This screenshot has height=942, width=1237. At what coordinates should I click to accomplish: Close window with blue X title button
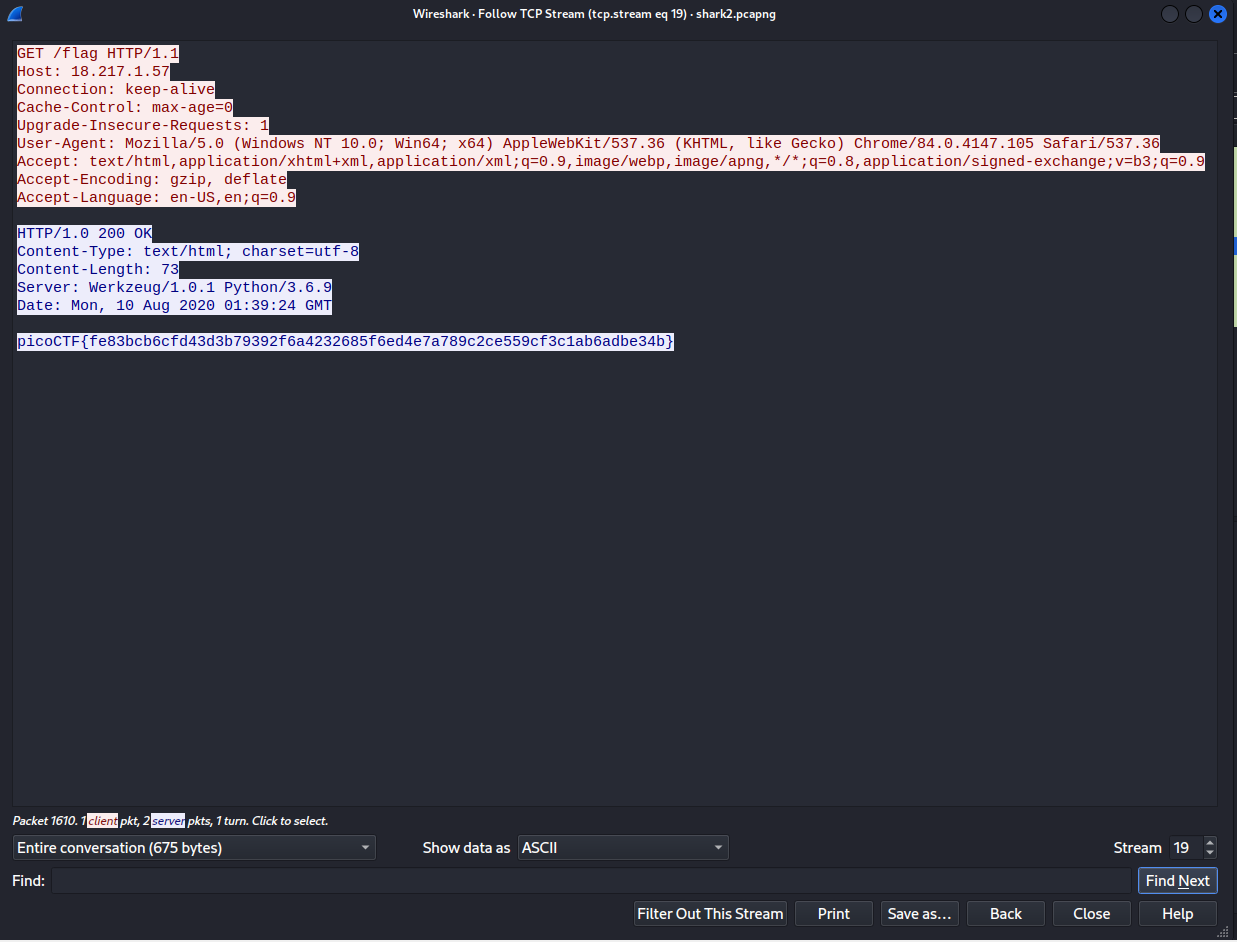pyautogui.click(x=1218, y=14)
